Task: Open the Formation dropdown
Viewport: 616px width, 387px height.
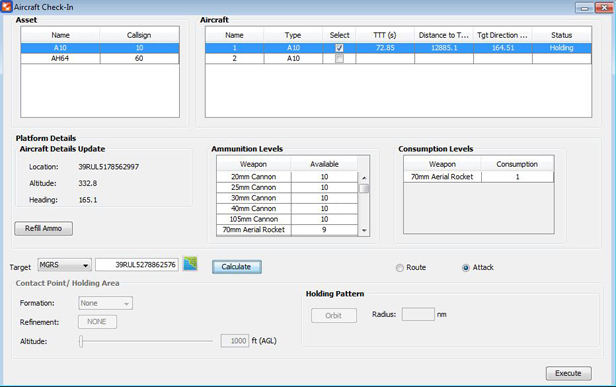Action: click(105, 303)
